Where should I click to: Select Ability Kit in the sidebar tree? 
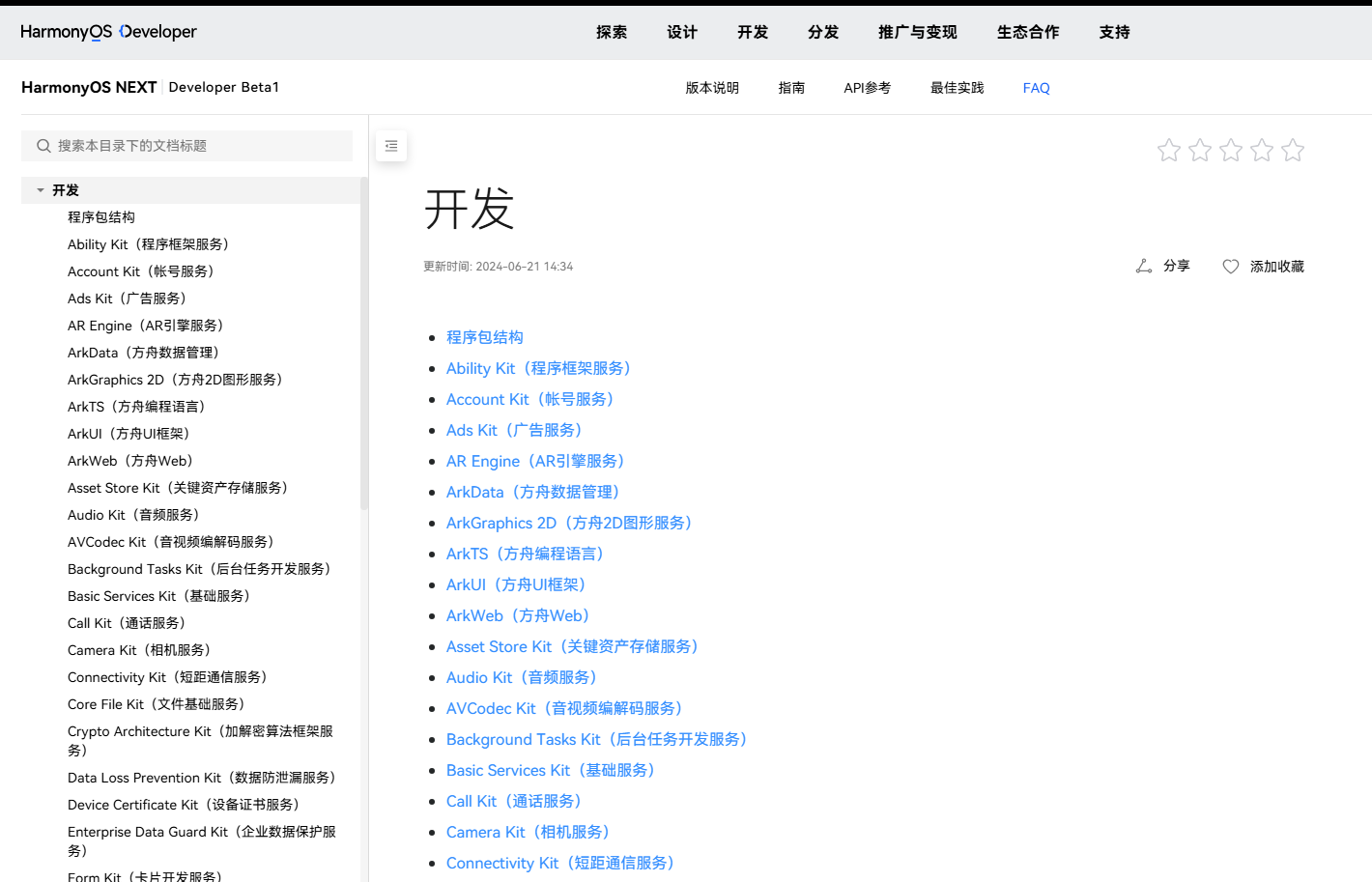point(152,244)
